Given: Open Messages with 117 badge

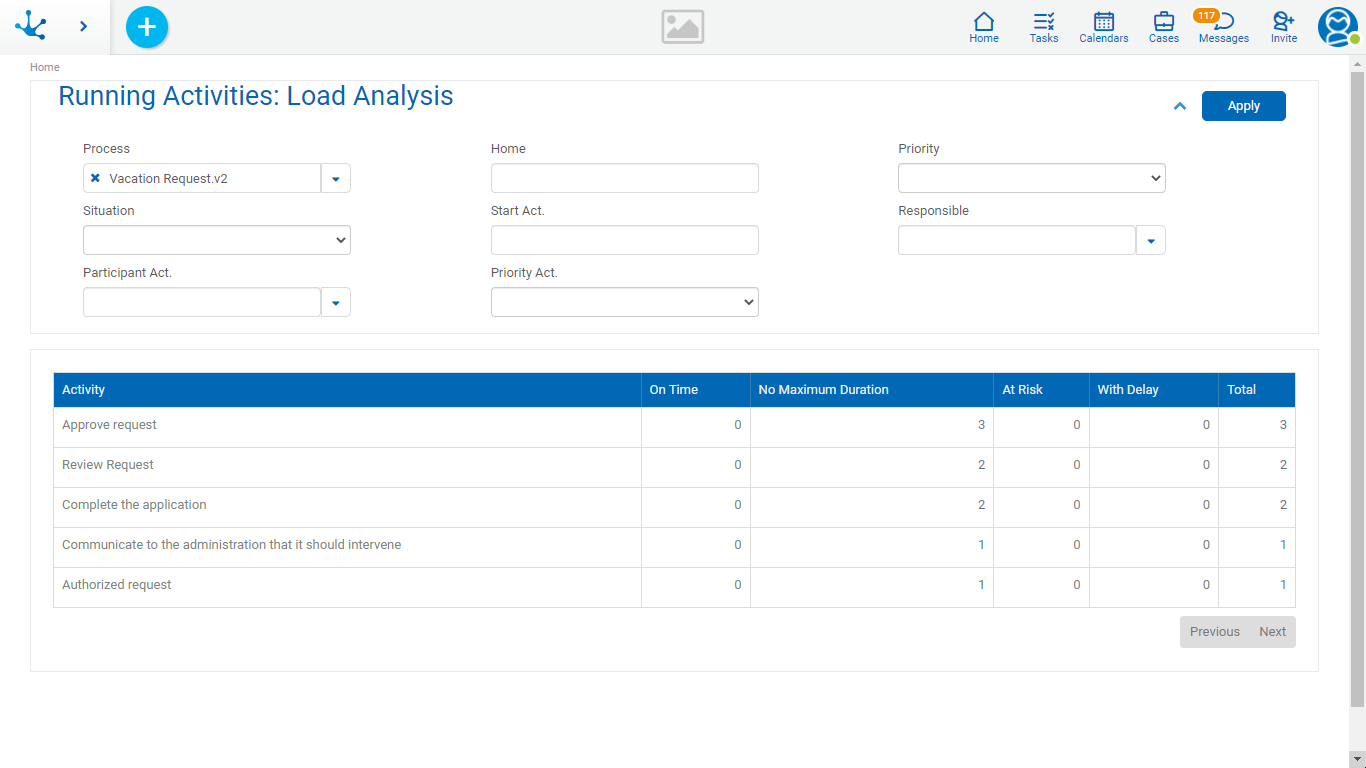Looking at the screenshot, I should (x=1223, y=27).
